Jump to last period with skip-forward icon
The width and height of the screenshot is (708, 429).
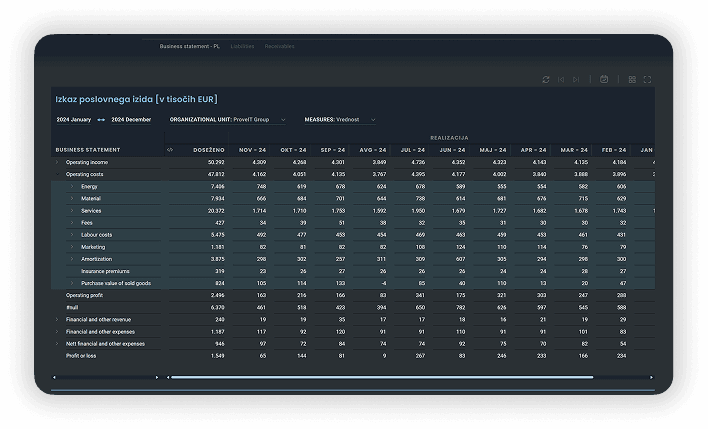[x=576, y=79]
